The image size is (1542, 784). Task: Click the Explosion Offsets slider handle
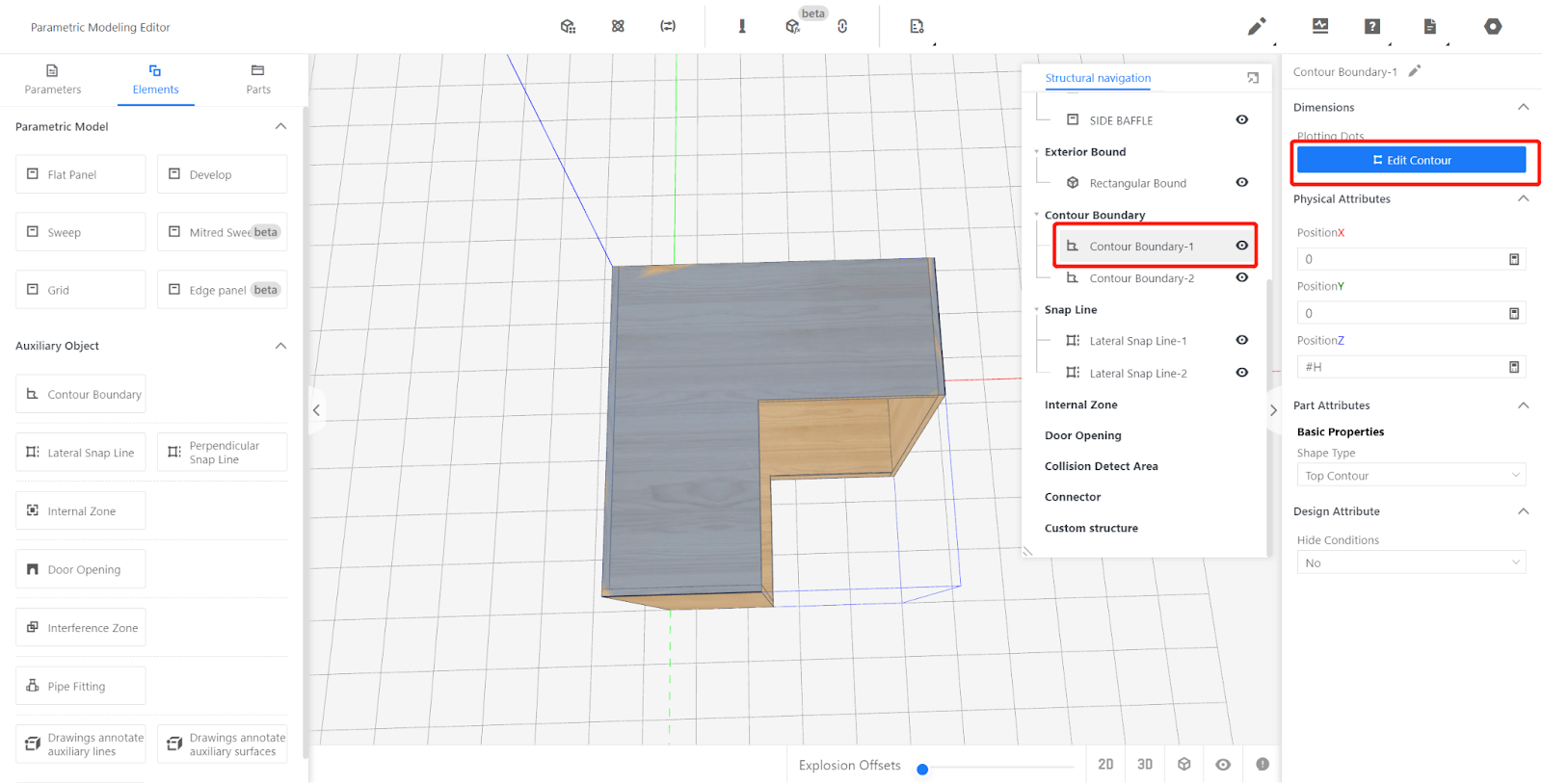point(922,769)
